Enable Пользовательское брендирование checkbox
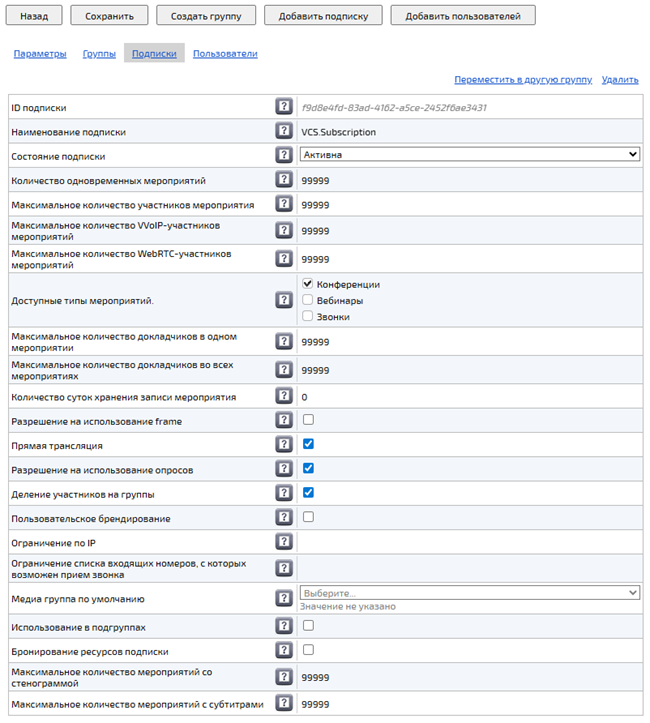Screen dimensions: 650x723 [x=308, y=517]
